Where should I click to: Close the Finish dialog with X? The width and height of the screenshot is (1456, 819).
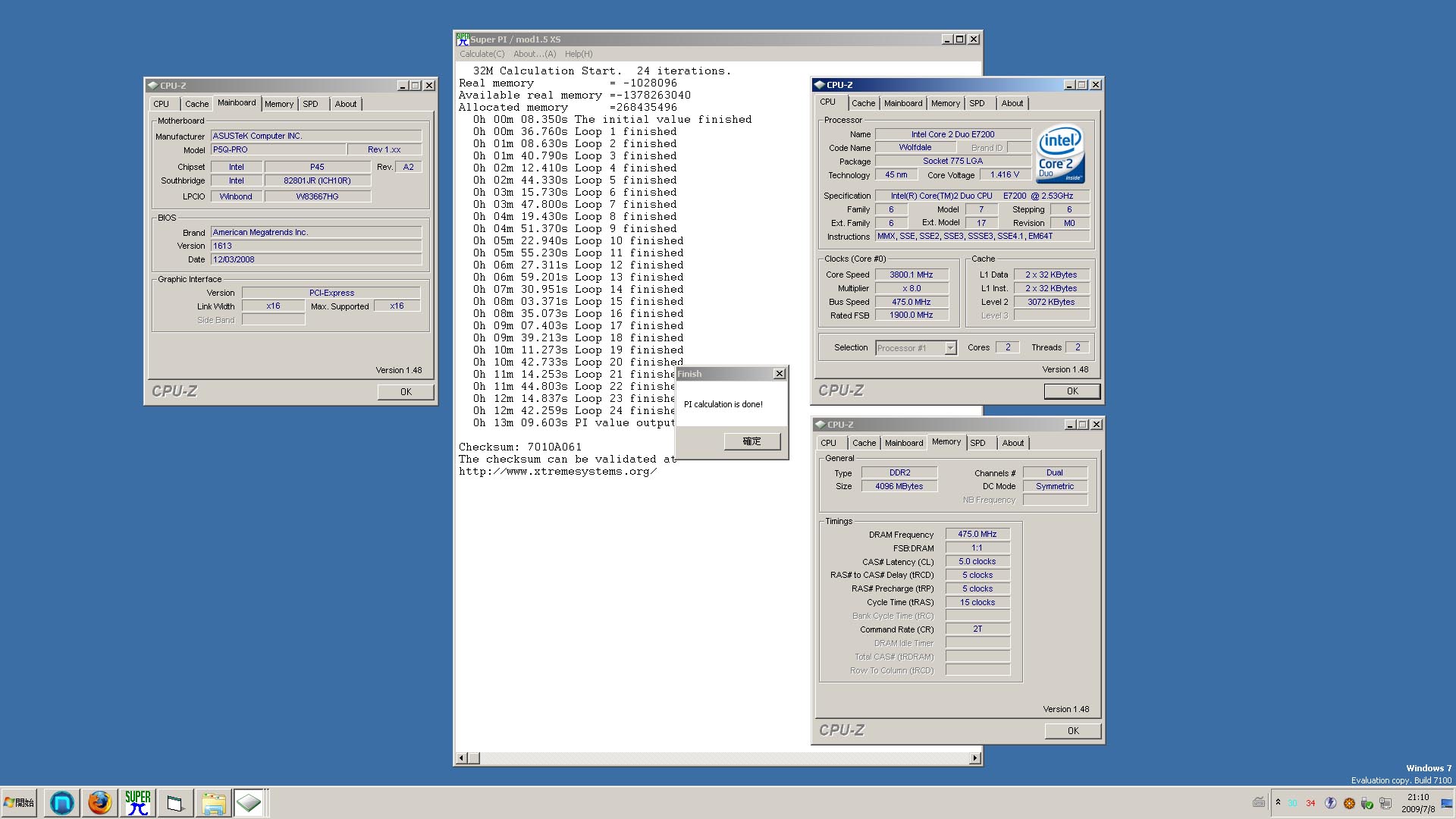click(x=779, y=374)
